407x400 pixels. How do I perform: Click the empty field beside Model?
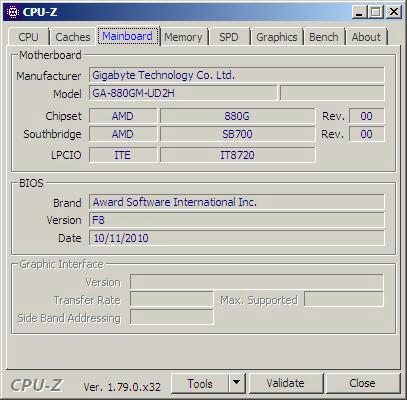(332, 93)
